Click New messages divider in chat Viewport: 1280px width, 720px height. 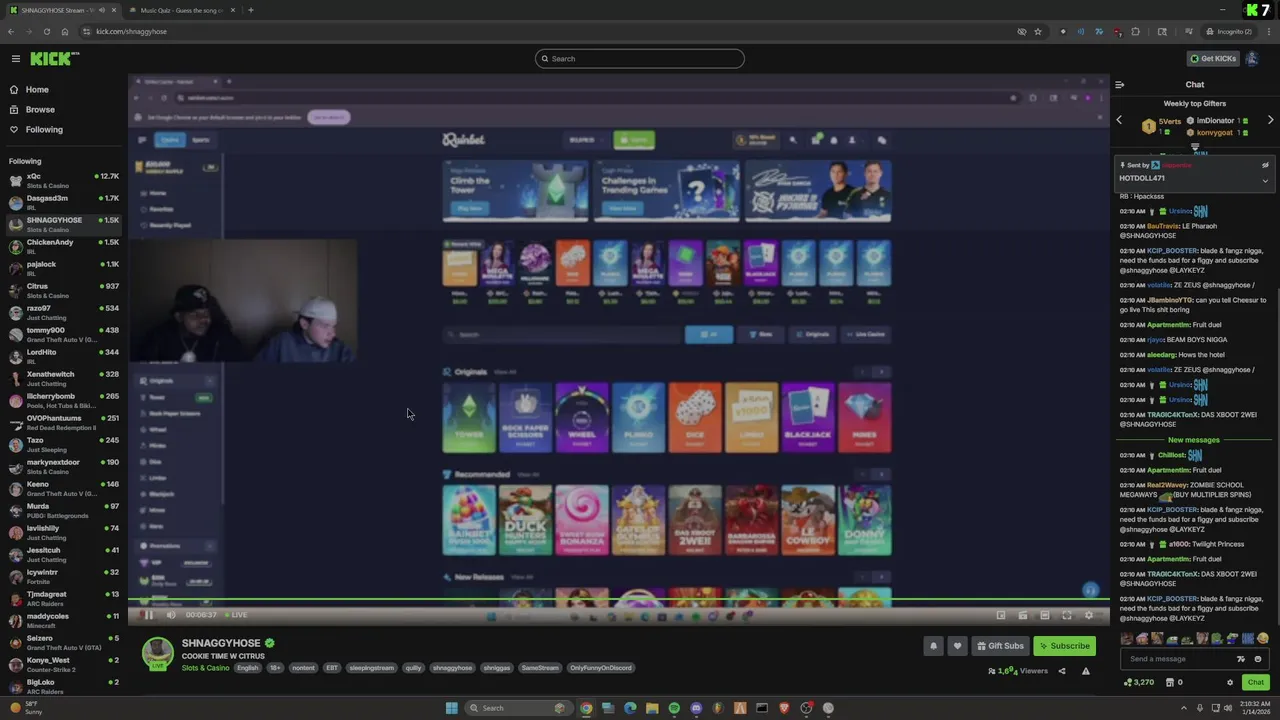[x=1194, y=440]
